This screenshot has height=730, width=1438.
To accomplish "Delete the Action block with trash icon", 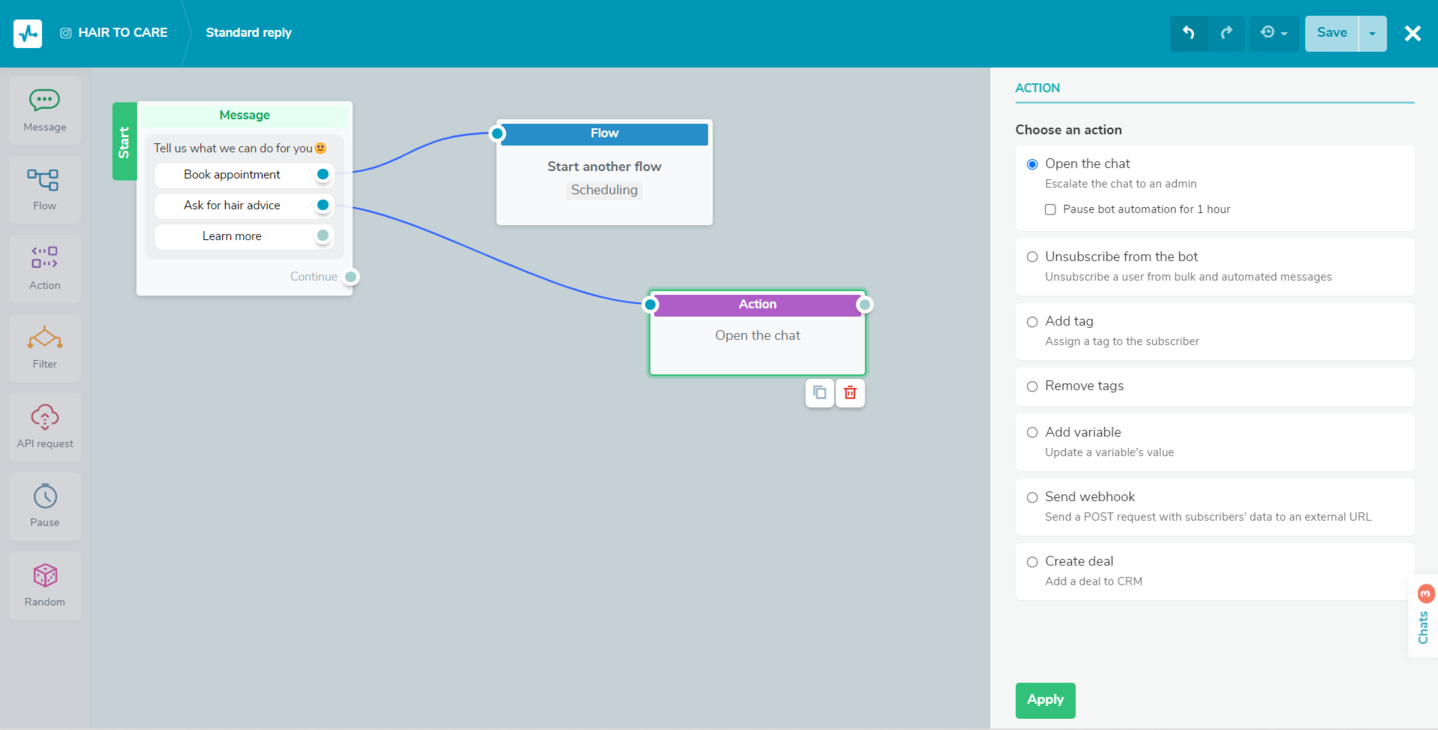I will [x=850, y=393].
